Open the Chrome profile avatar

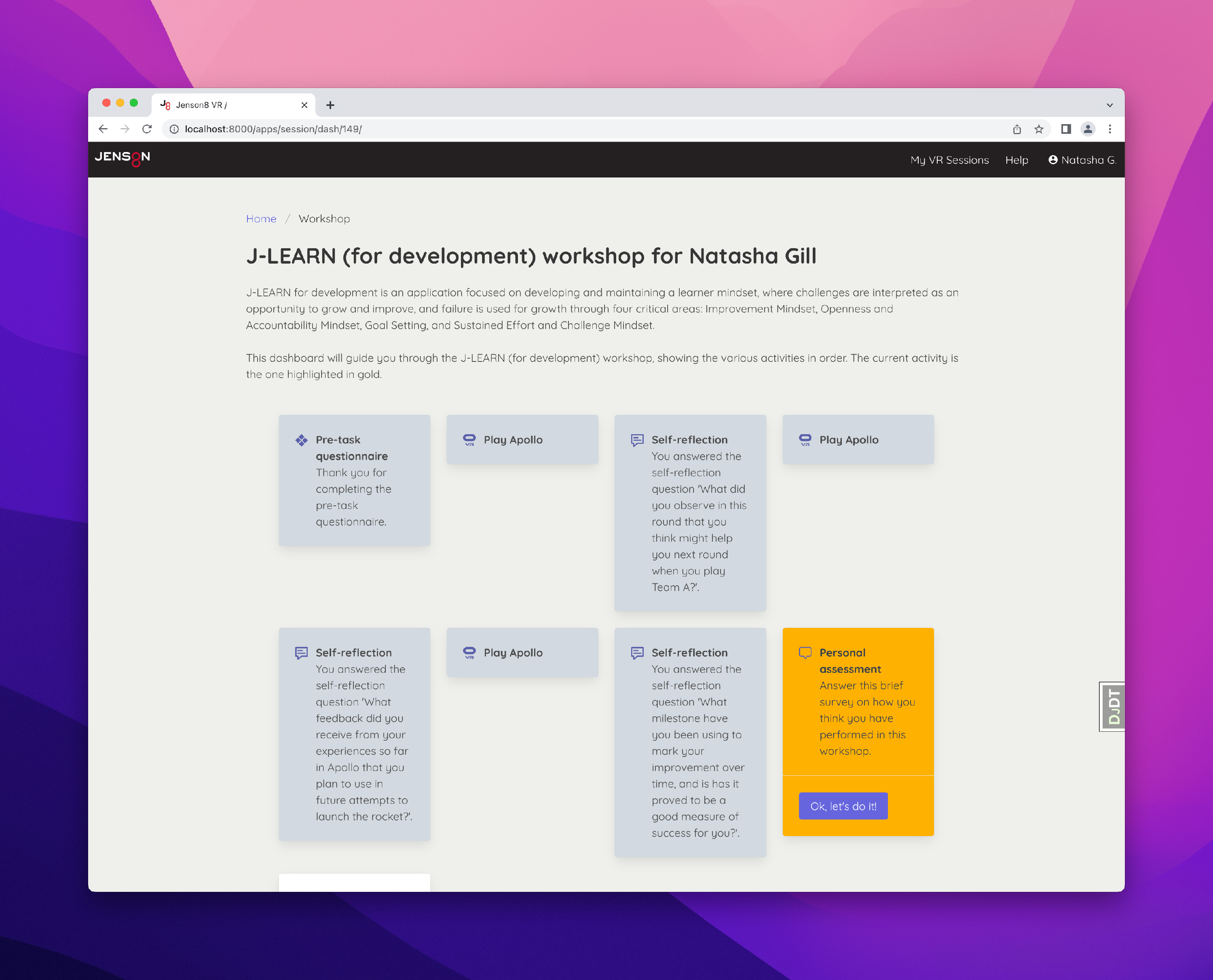pos(1088,129)
